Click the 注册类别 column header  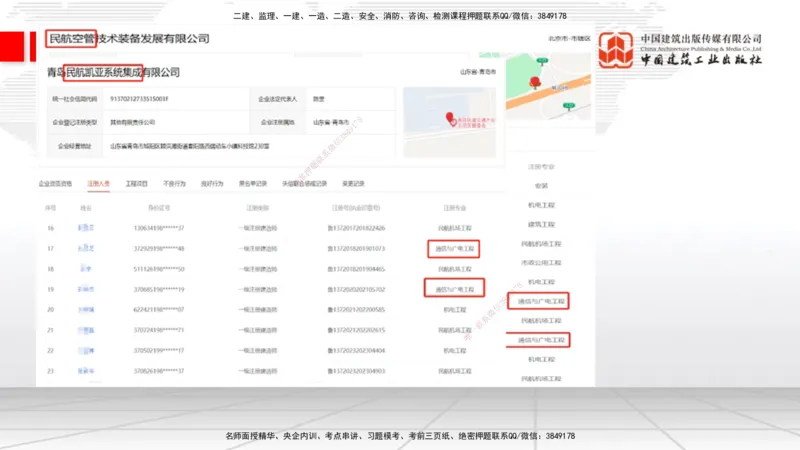pos(257,208)
